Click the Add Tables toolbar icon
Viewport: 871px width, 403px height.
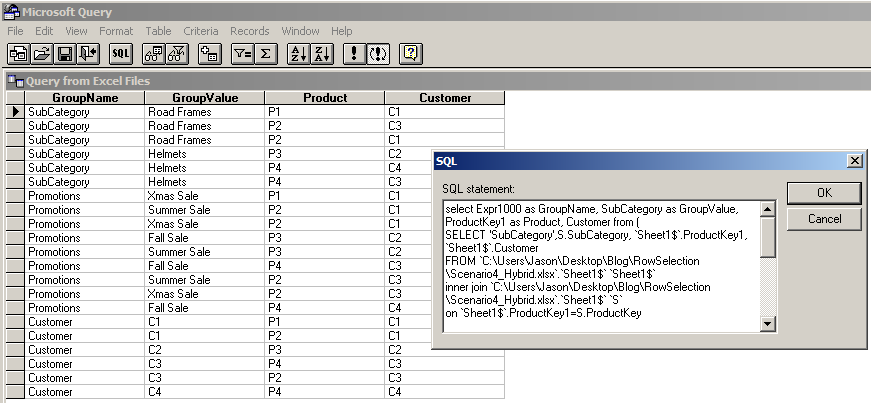point(210,53)
